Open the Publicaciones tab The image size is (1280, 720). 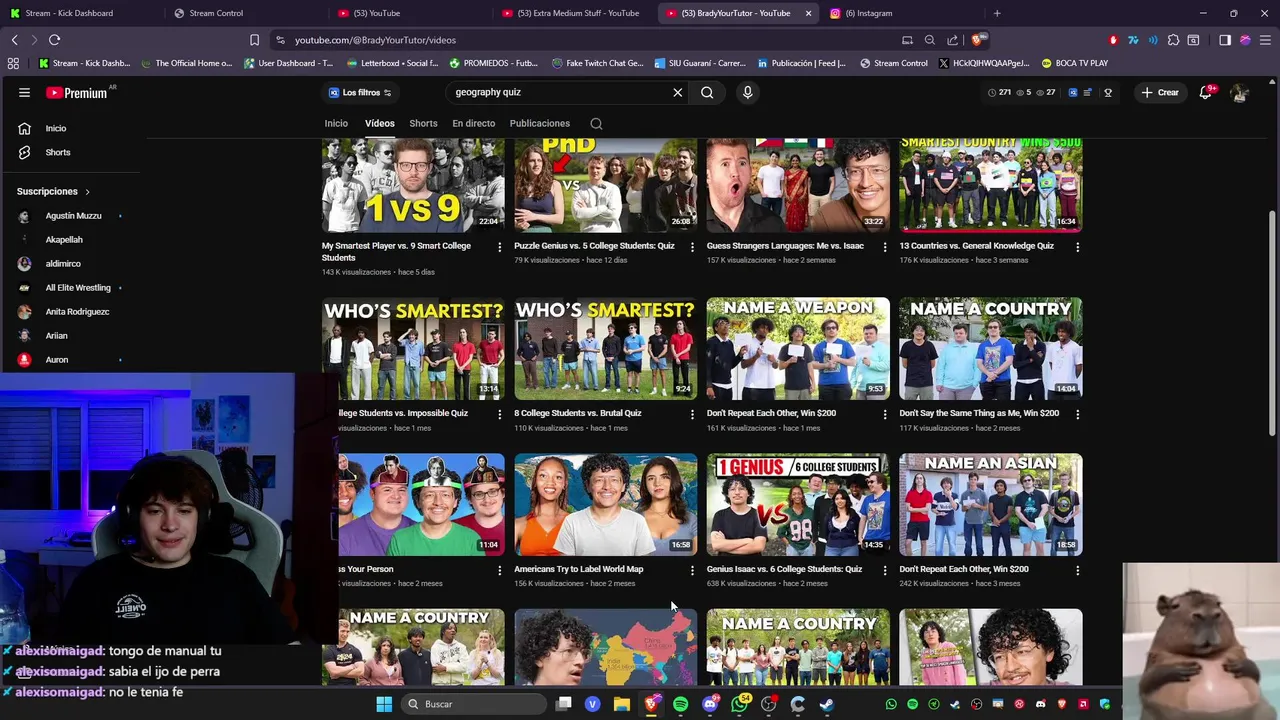(x=539, y=123)
